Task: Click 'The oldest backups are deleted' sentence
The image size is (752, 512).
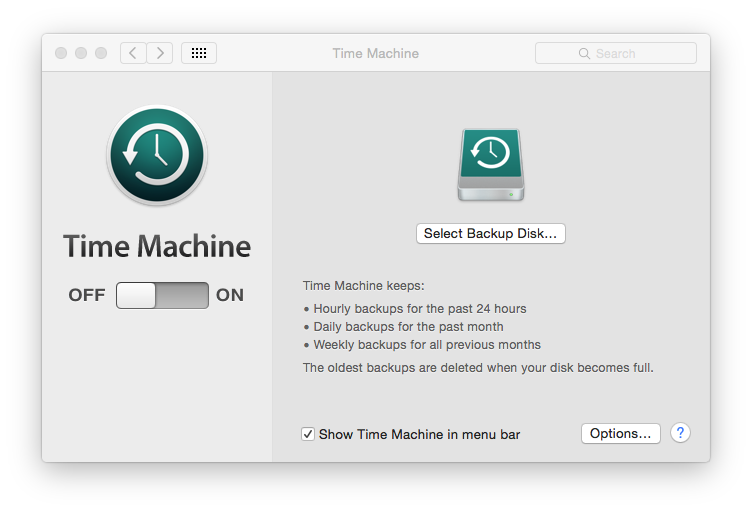Action: 478,368
